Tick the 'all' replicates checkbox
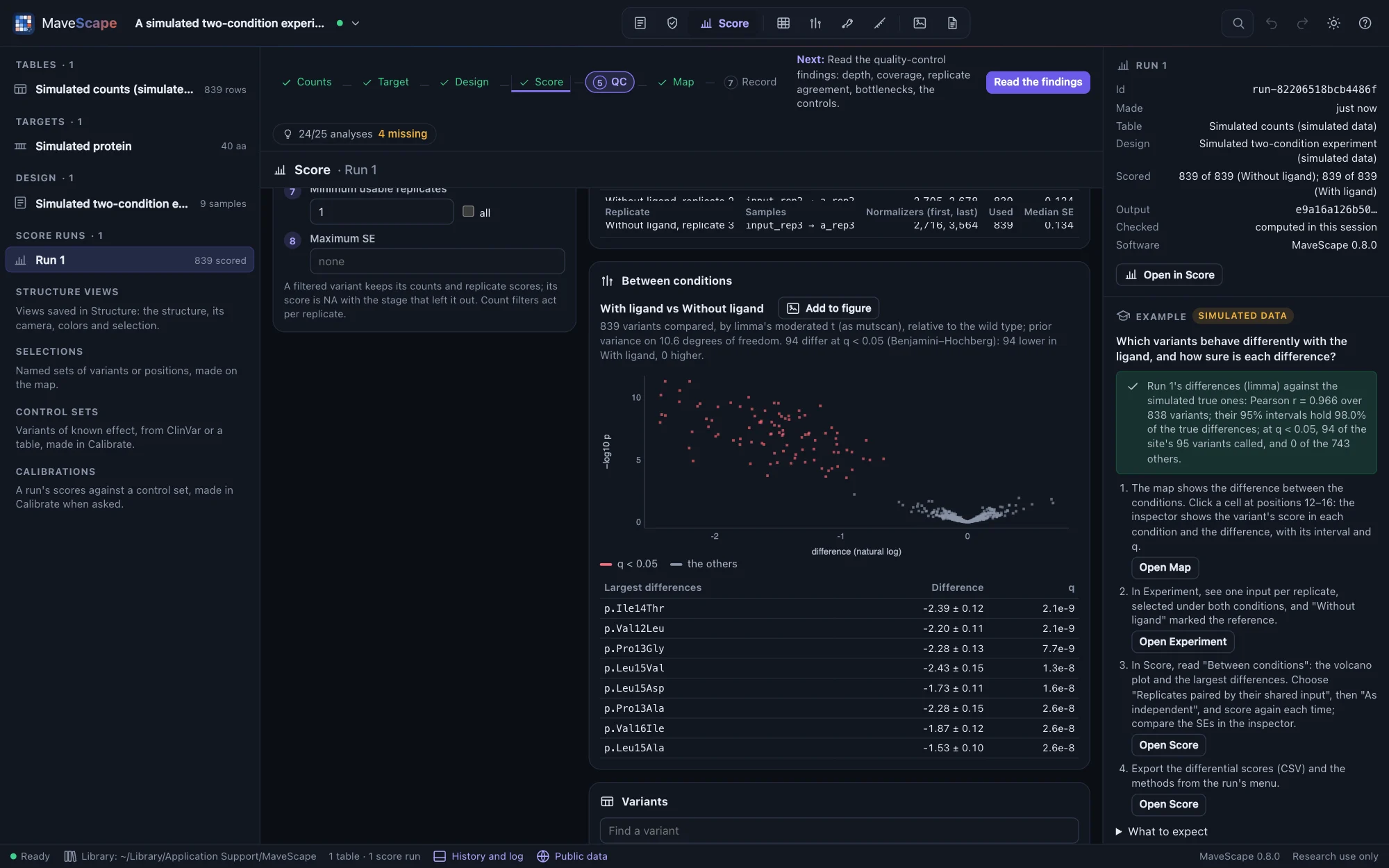This screenshot has height=868, width=1389. pos(468,212)
